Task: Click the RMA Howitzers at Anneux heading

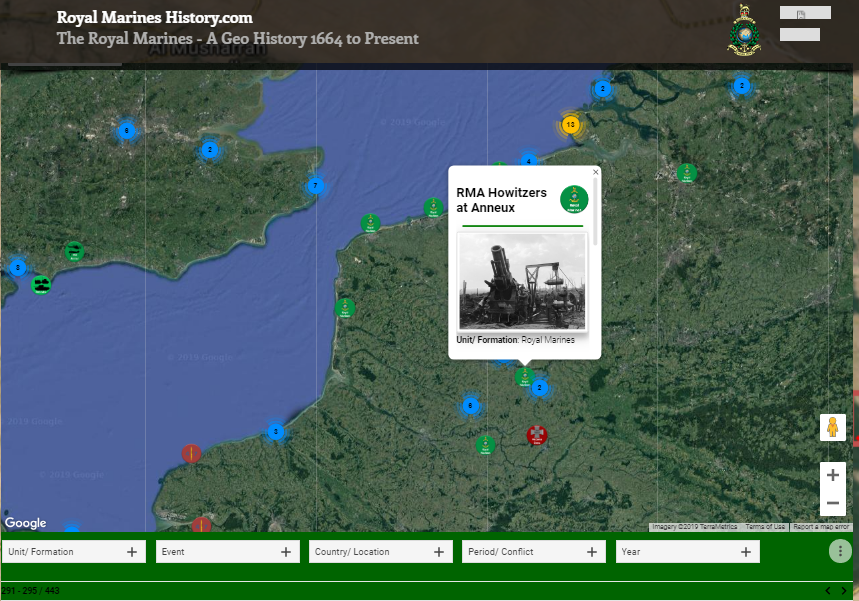Action: [x=501, y=200]
